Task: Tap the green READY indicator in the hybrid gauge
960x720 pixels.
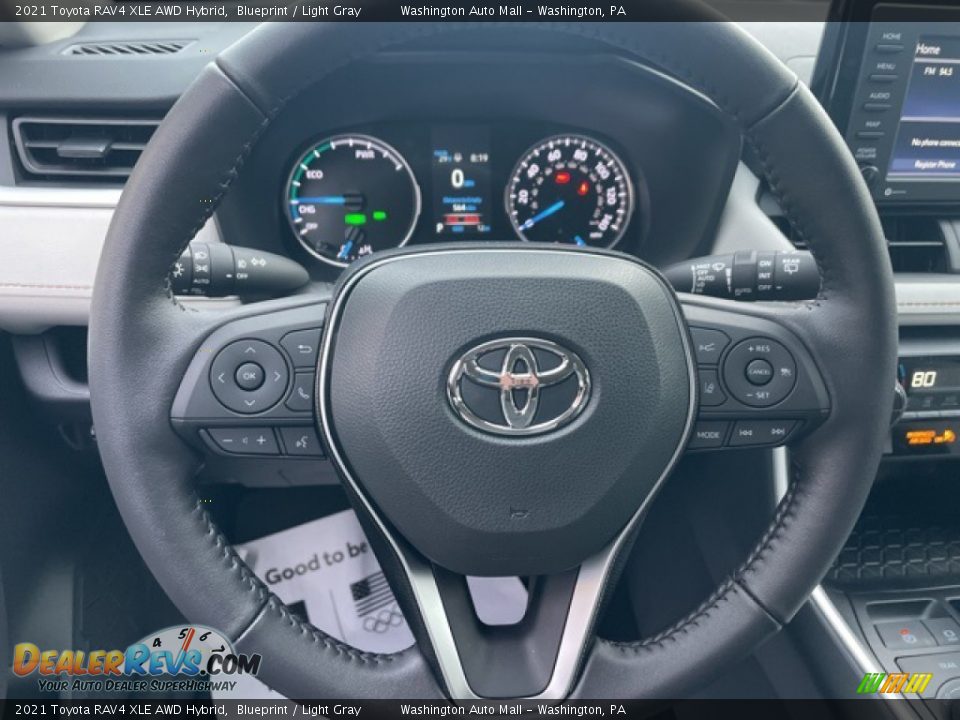Action: (355, 219)
